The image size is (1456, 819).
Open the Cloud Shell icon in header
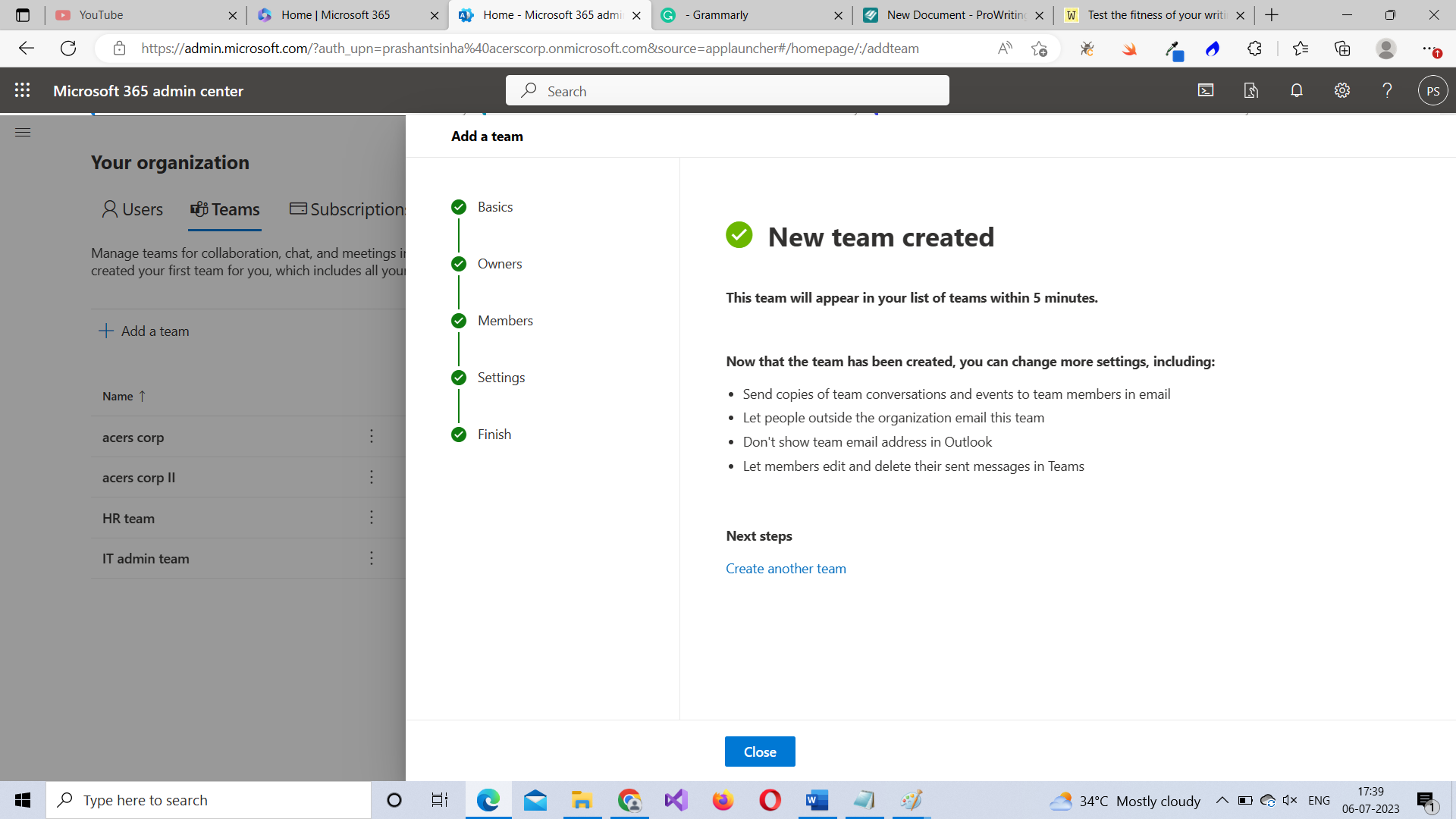coord(1206,90)
